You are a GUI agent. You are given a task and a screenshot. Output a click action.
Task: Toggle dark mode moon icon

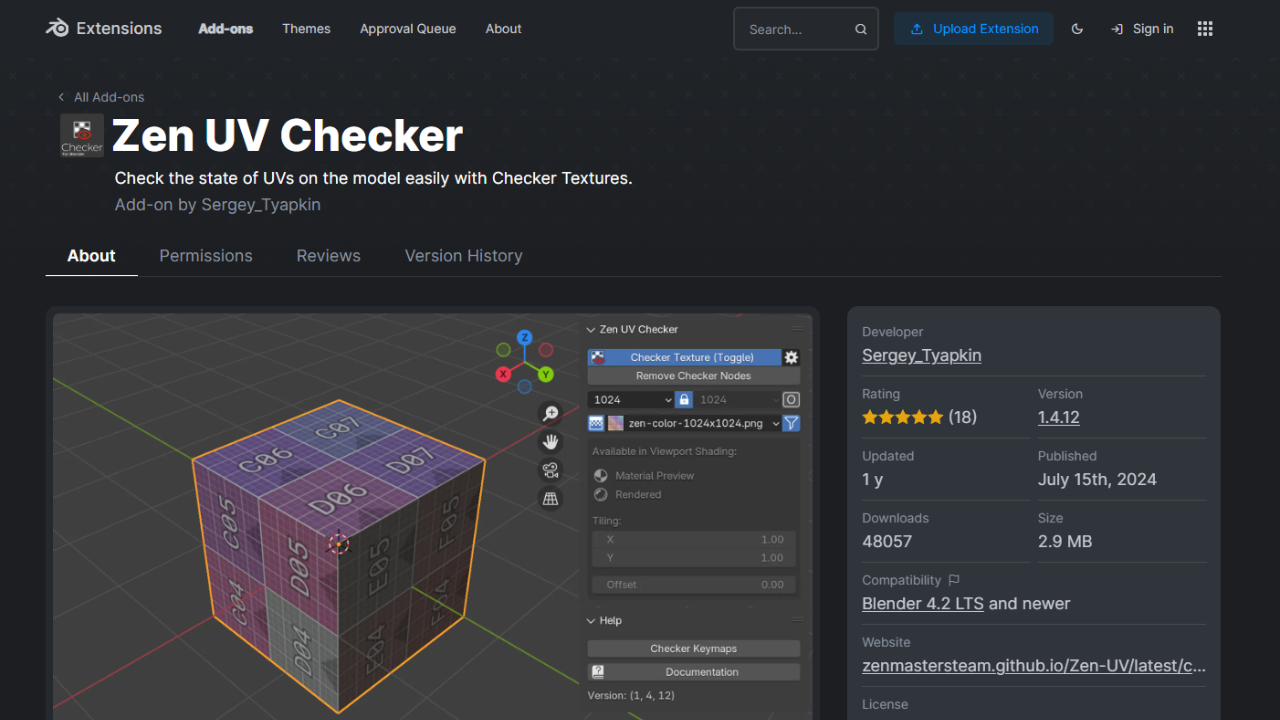1077,29
